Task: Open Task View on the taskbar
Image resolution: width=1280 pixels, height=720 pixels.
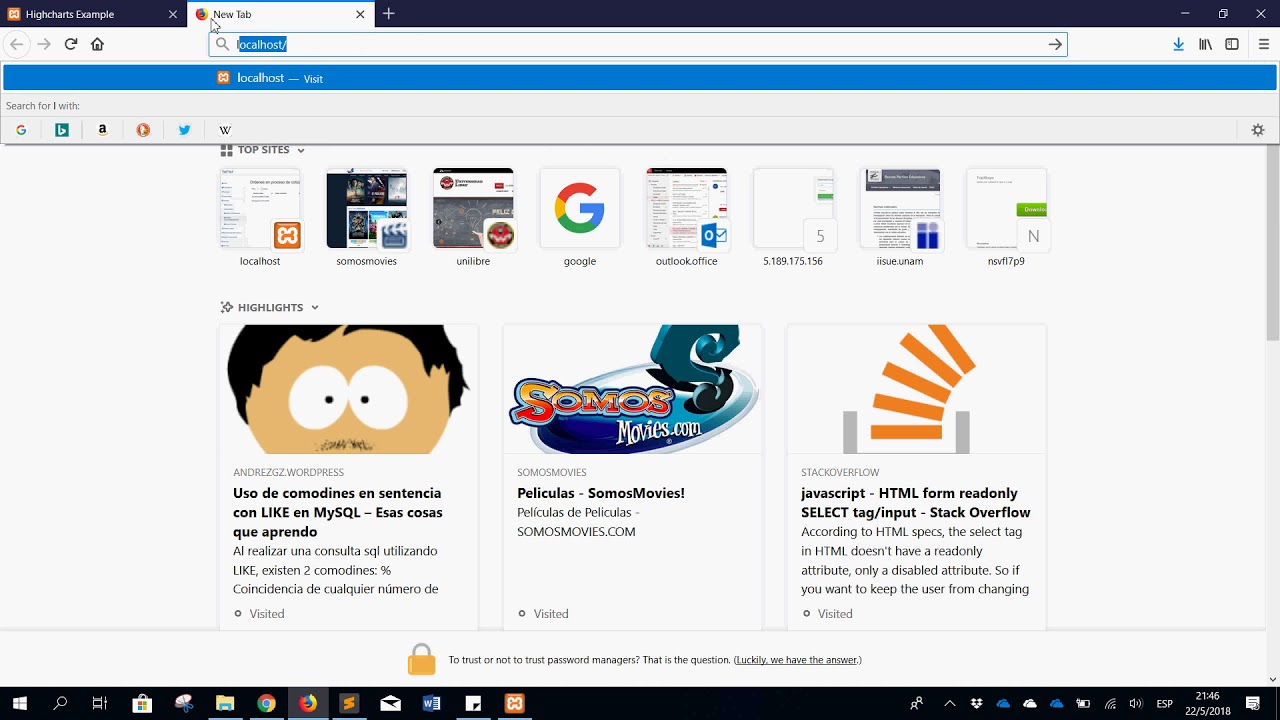Action: [x=100, y=703]
